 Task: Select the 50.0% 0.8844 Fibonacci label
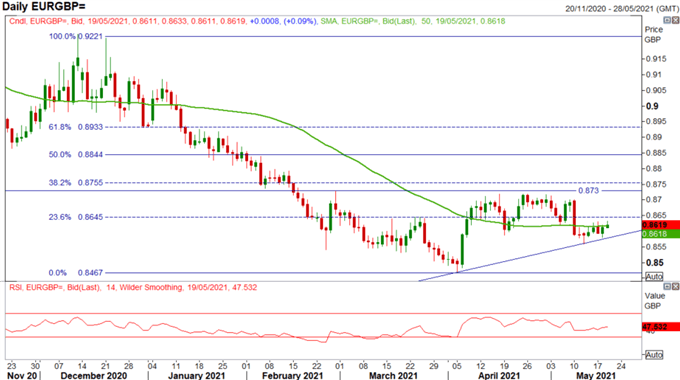coord(75,154)
